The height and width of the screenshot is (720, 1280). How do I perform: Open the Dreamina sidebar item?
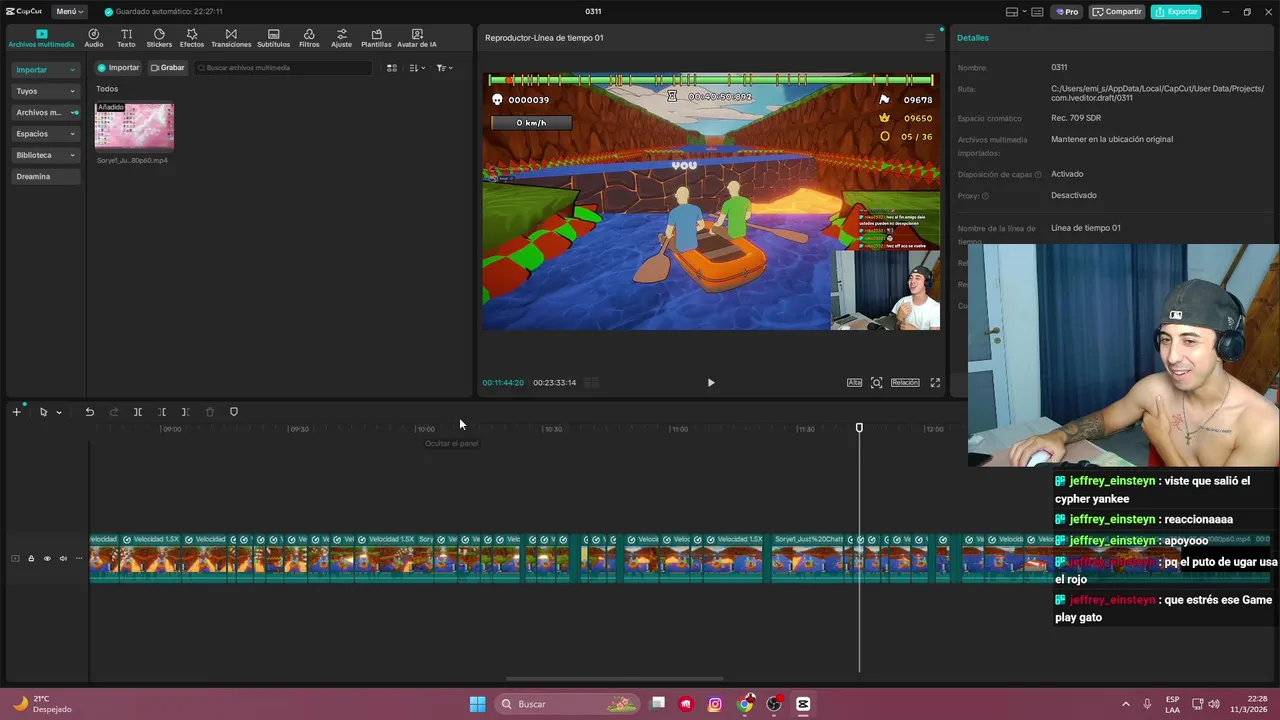[45, 177]
